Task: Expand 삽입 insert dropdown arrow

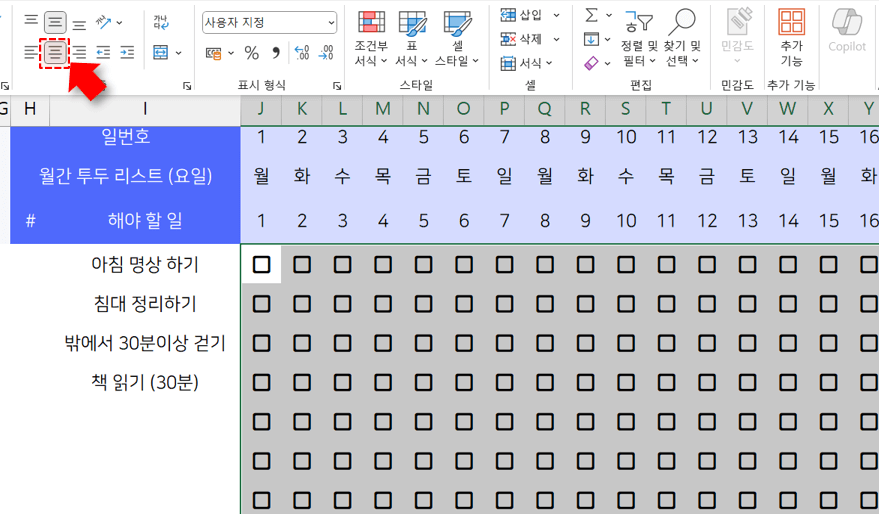Action: (x=556, y=15)
